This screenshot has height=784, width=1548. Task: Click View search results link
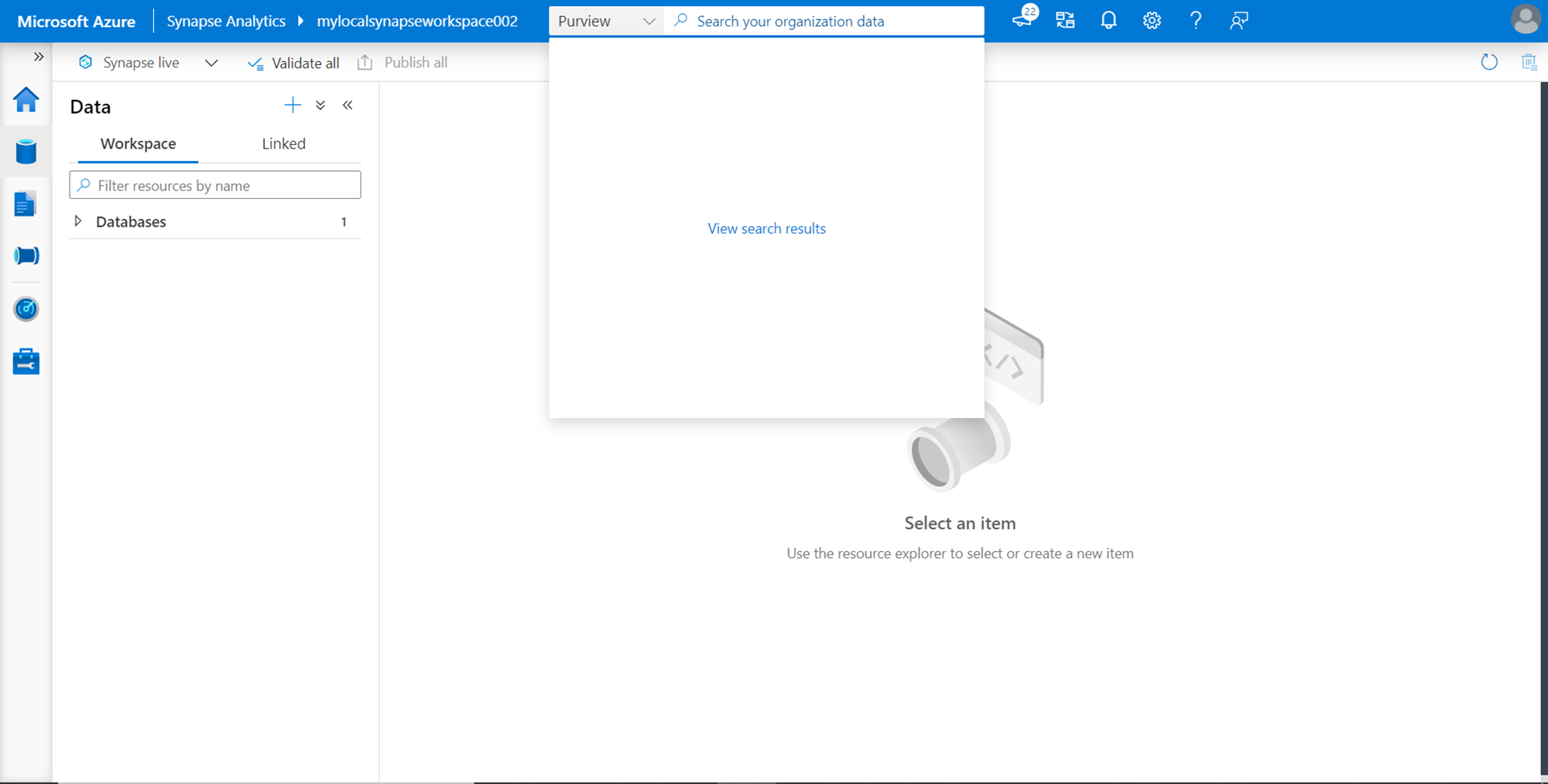766,228
